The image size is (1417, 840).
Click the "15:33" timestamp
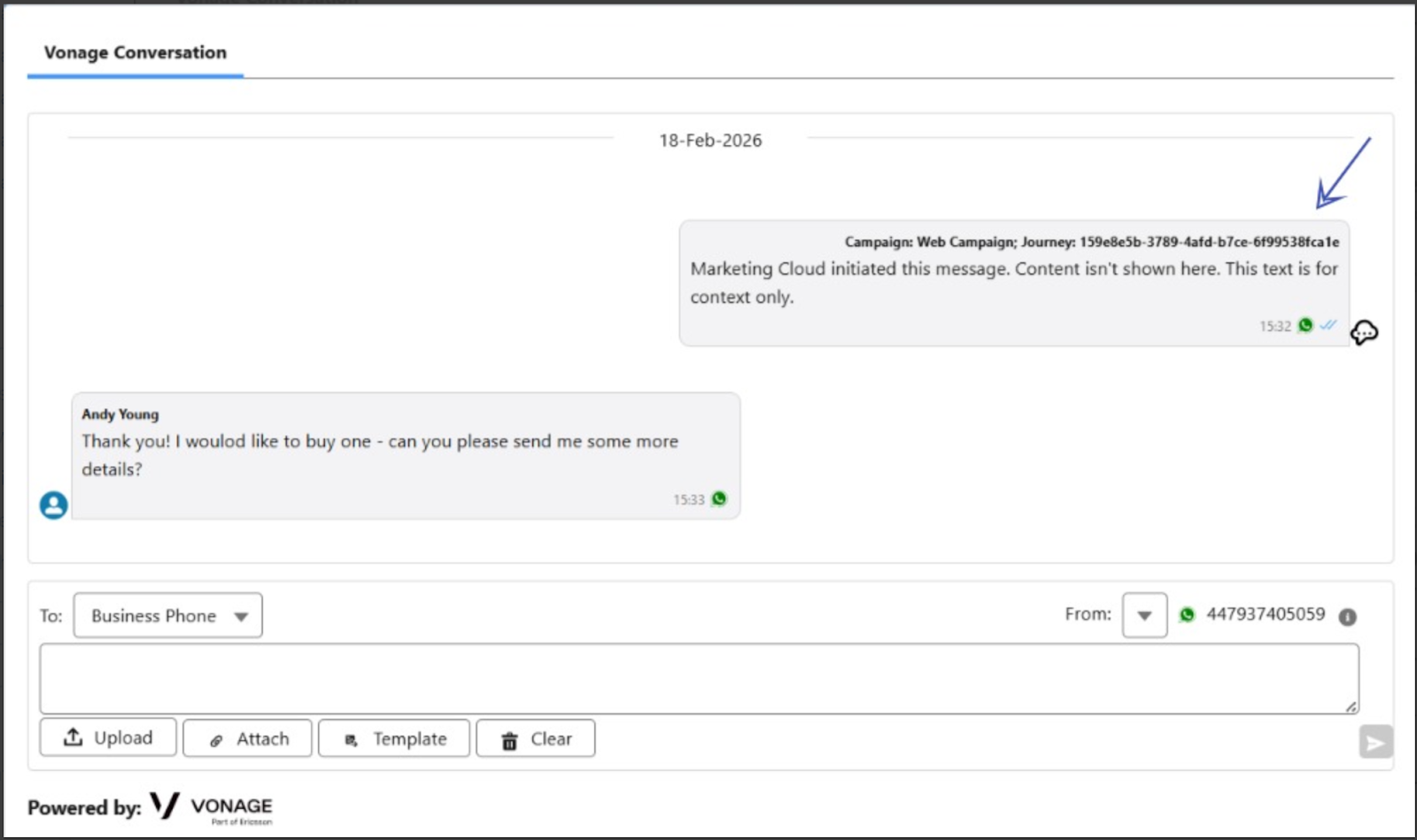click(689, 500)
